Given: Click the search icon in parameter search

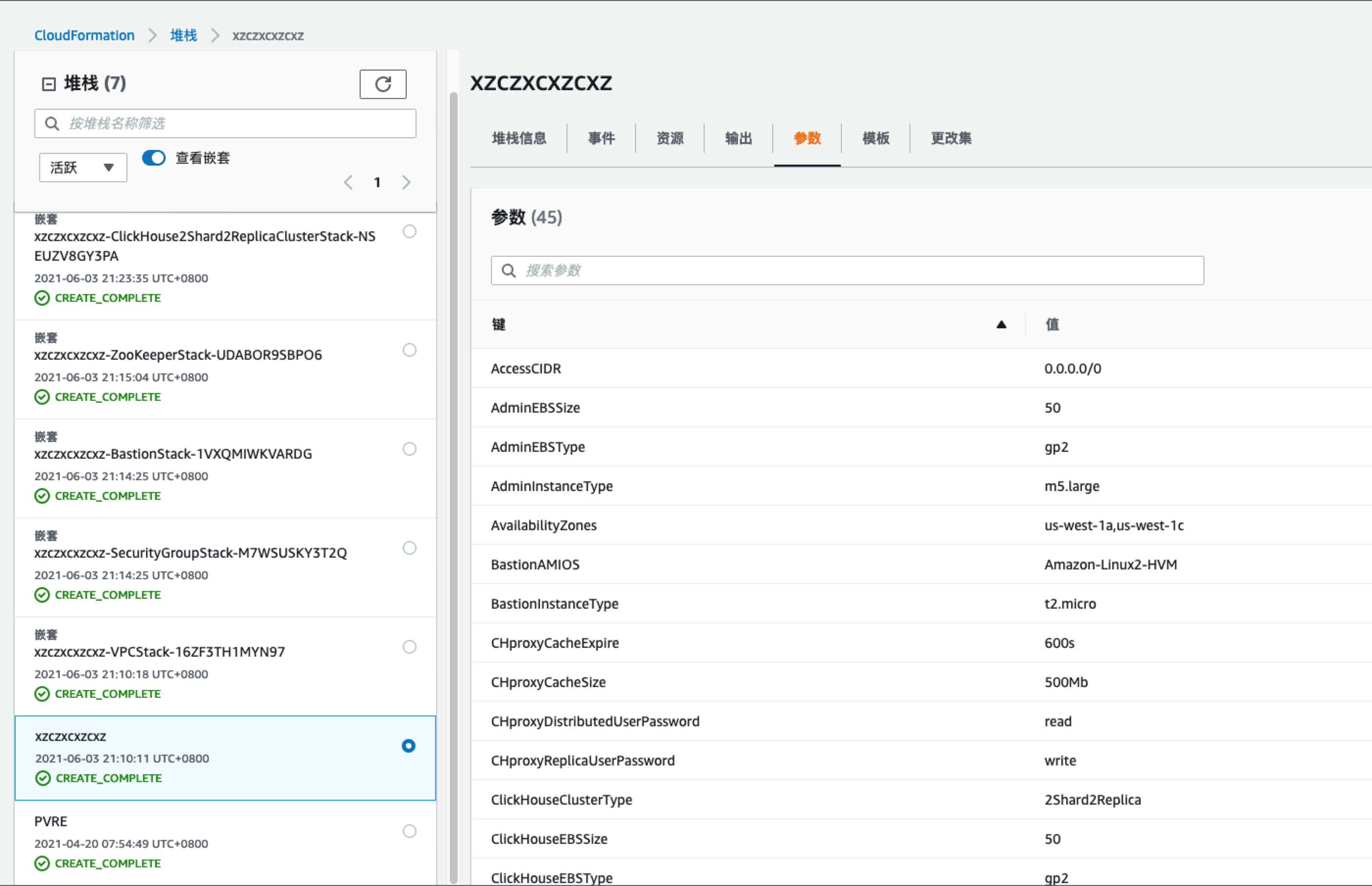Looking at the screenshot, I should click(x=509, y=271).
